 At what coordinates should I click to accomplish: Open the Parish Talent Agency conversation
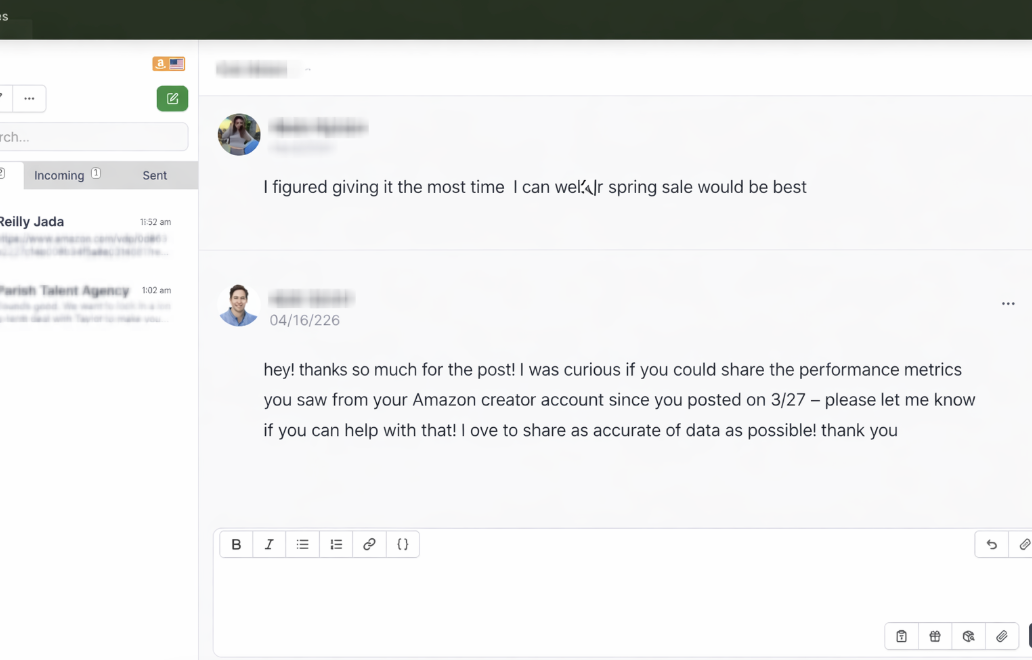(x=85, y=303)
